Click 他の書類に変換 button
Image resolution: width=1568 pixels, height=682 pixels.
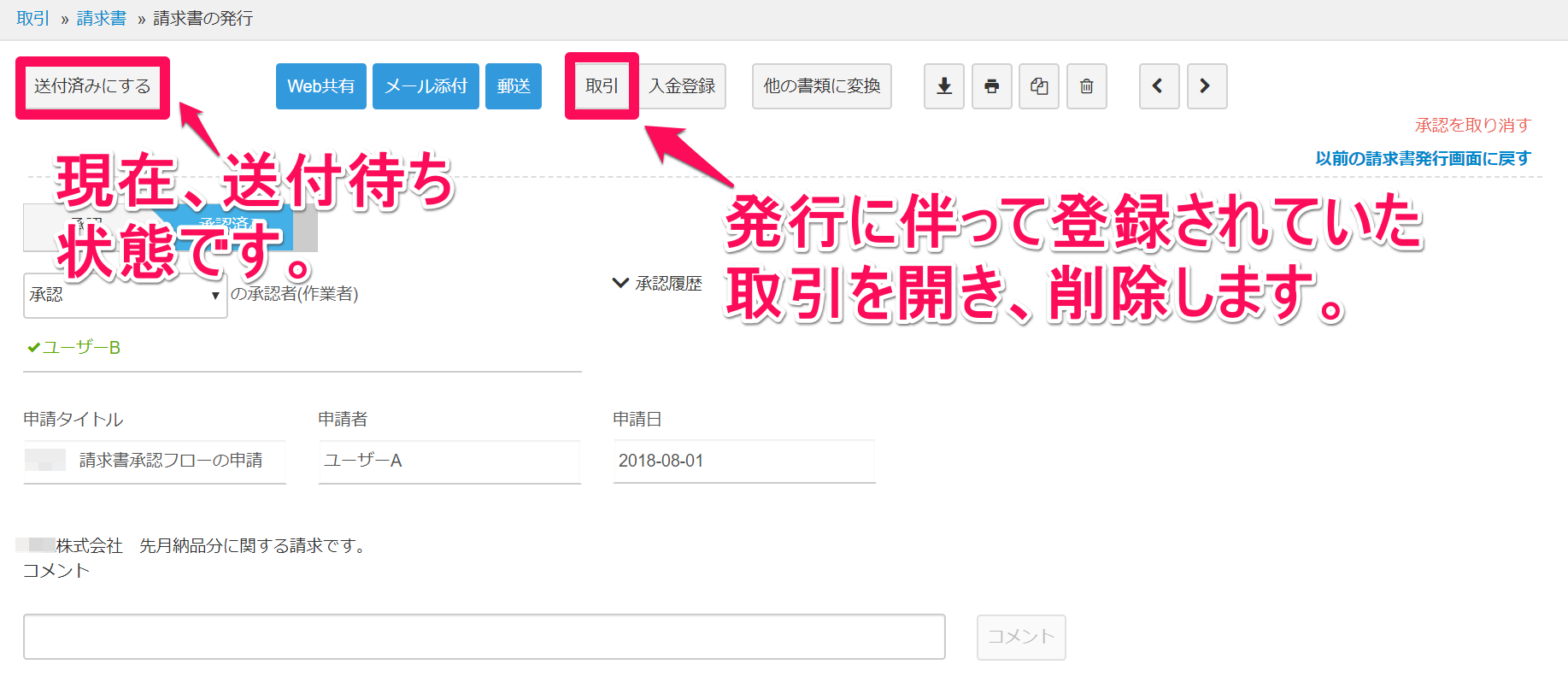pos(822,86)
